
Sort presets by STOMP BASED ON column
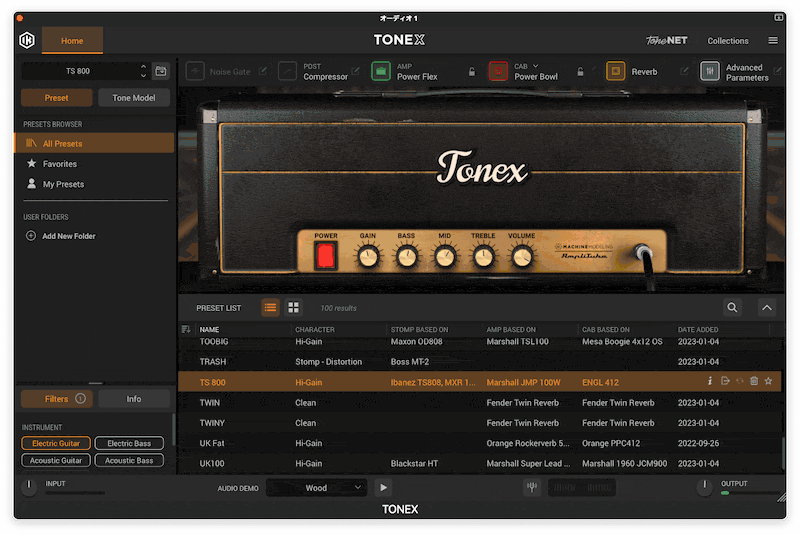point(419,329)
